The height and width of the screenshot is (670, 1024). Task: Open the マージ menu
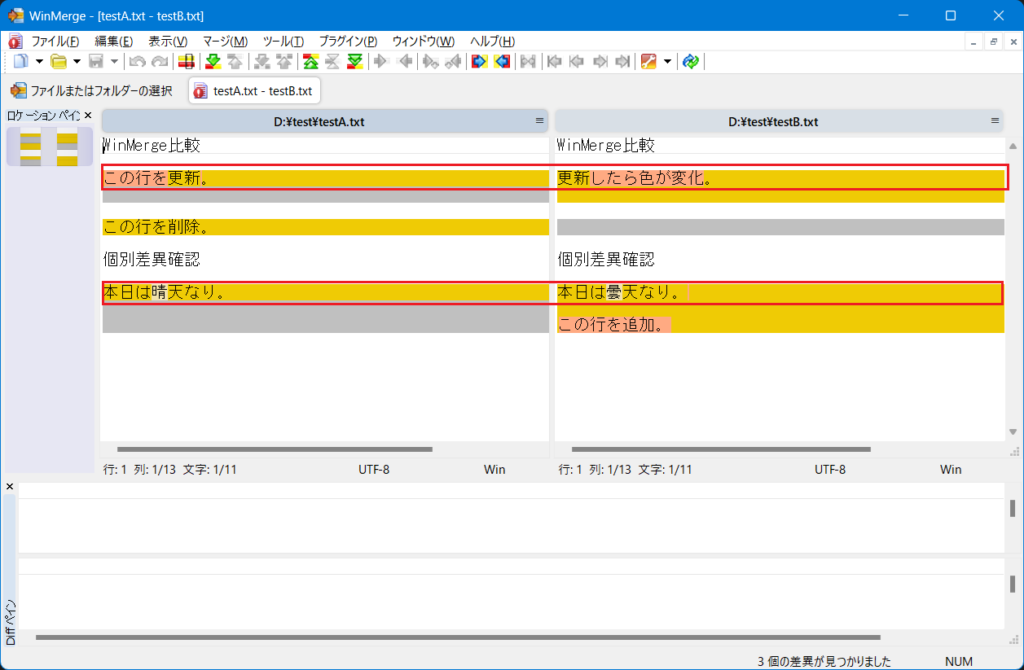point(226,41)
